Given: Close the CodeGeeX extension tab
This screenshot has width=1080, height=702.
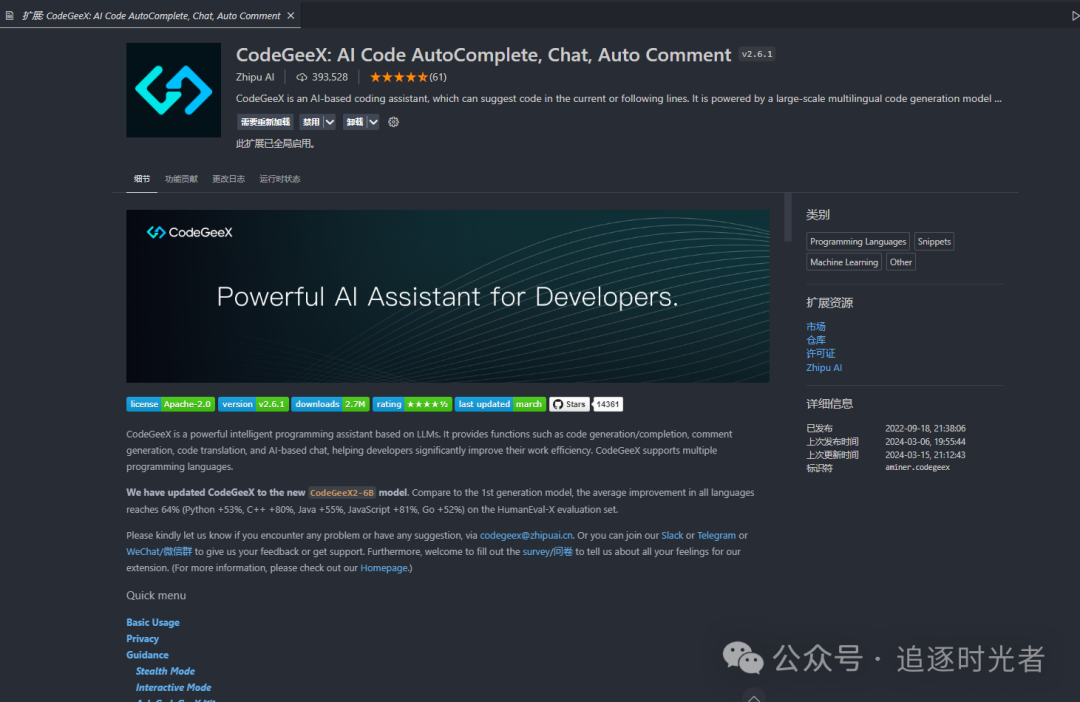Looking at the screenshot, I should click(x=291, y=15).
